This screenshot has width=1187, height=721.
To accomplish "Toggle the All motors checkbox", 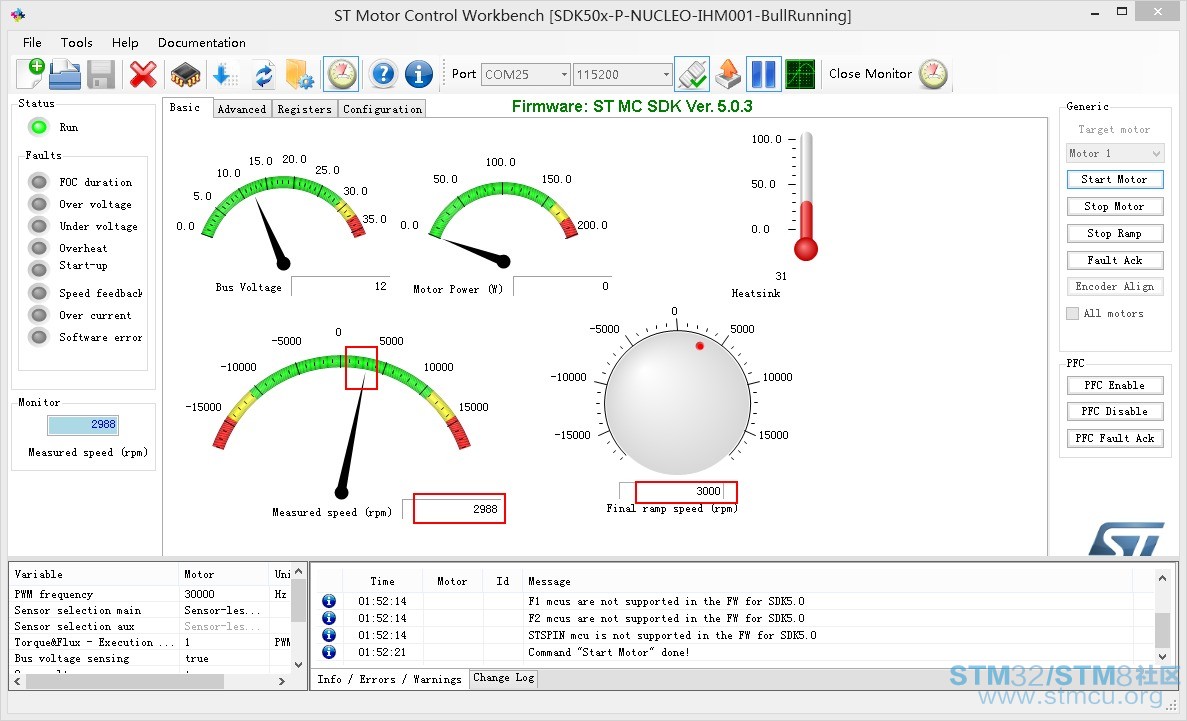I will coord(1072,314).
